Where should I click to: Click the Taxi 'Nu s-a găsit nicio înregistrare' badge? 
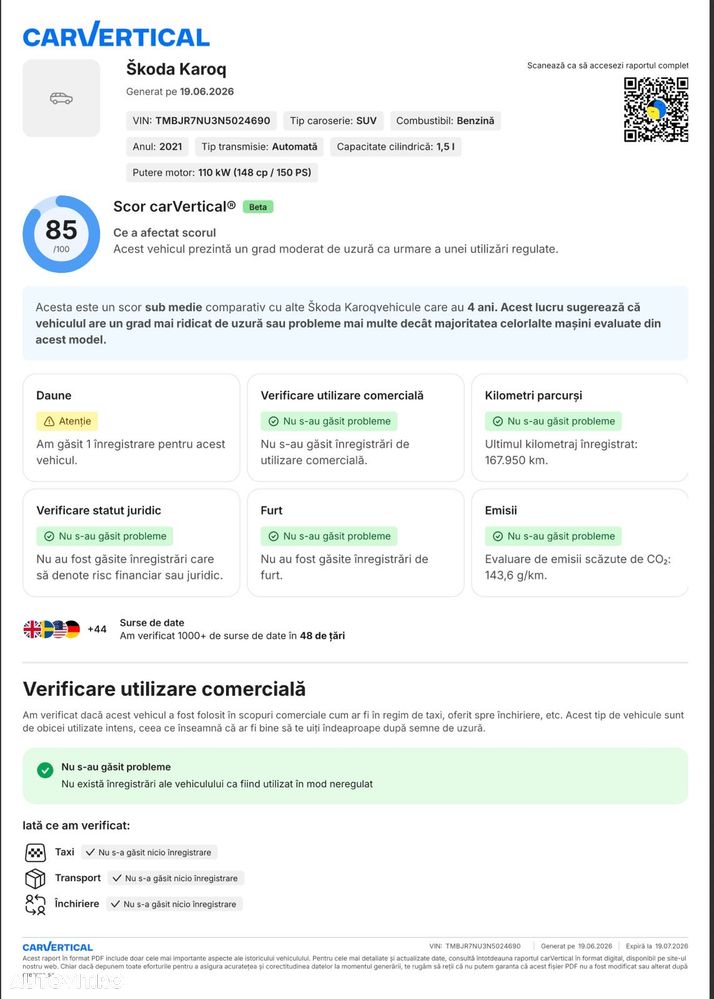point(149,852)
